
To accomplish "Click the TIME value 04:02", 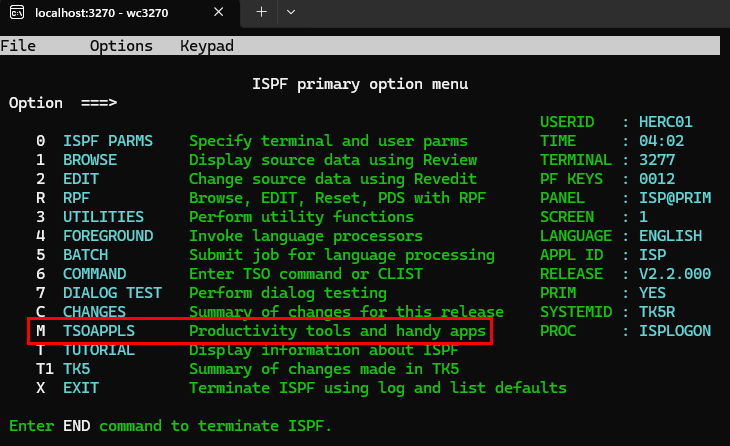I will (x=662, y=141).
